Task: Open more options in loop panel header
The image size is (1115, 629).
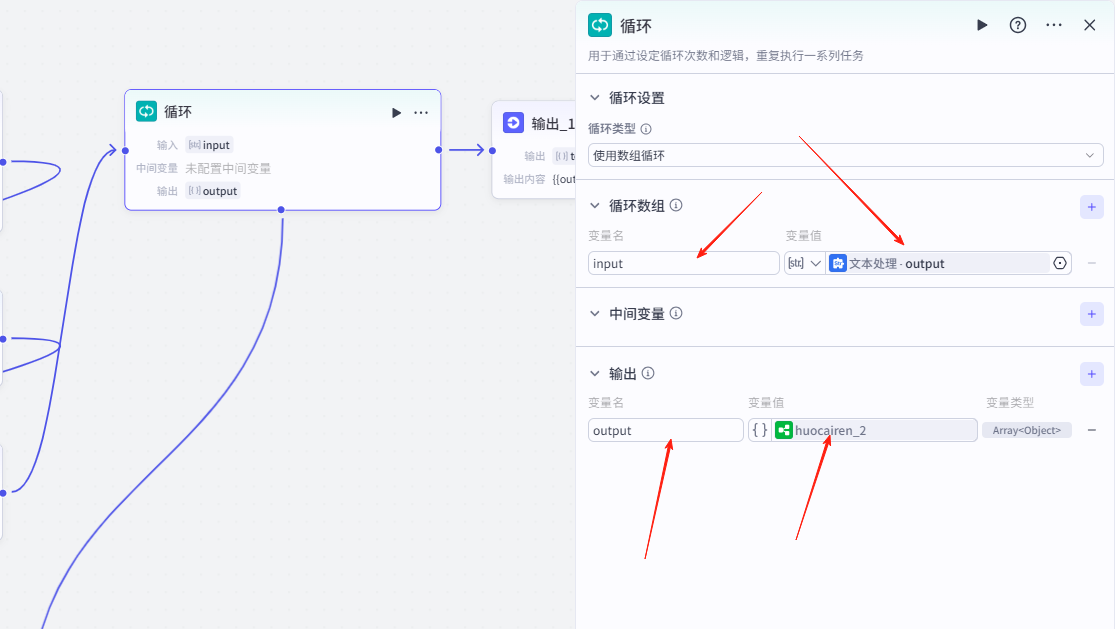Action: 1054,25
